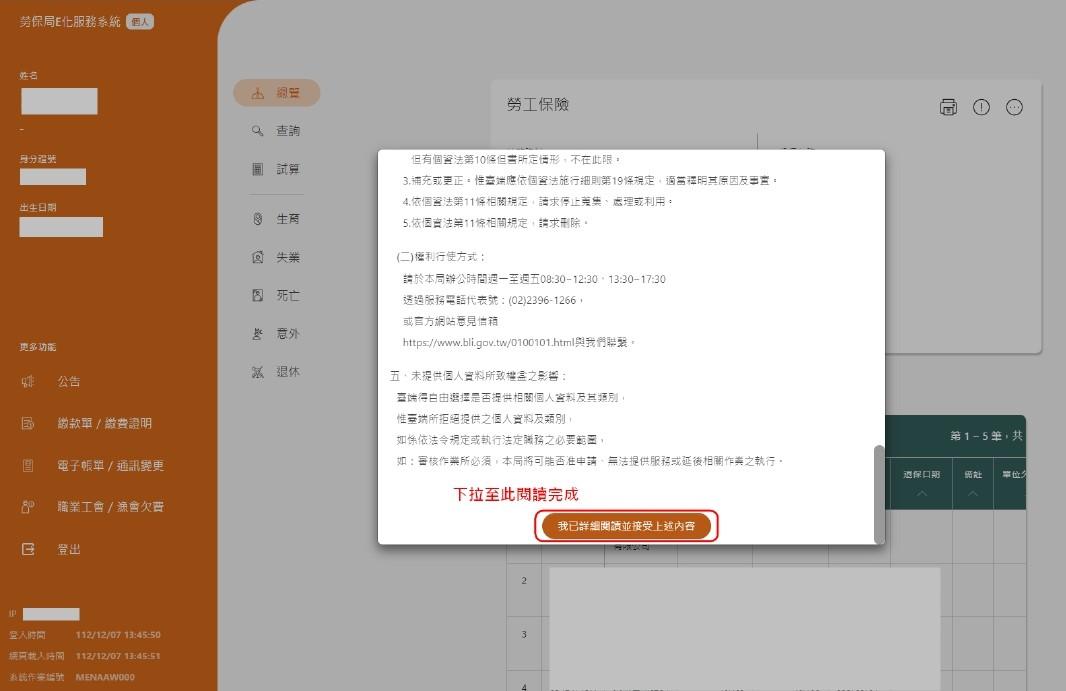
Task: Open 電子帳單 / 通訊變更 link
Action: [110, 465]
